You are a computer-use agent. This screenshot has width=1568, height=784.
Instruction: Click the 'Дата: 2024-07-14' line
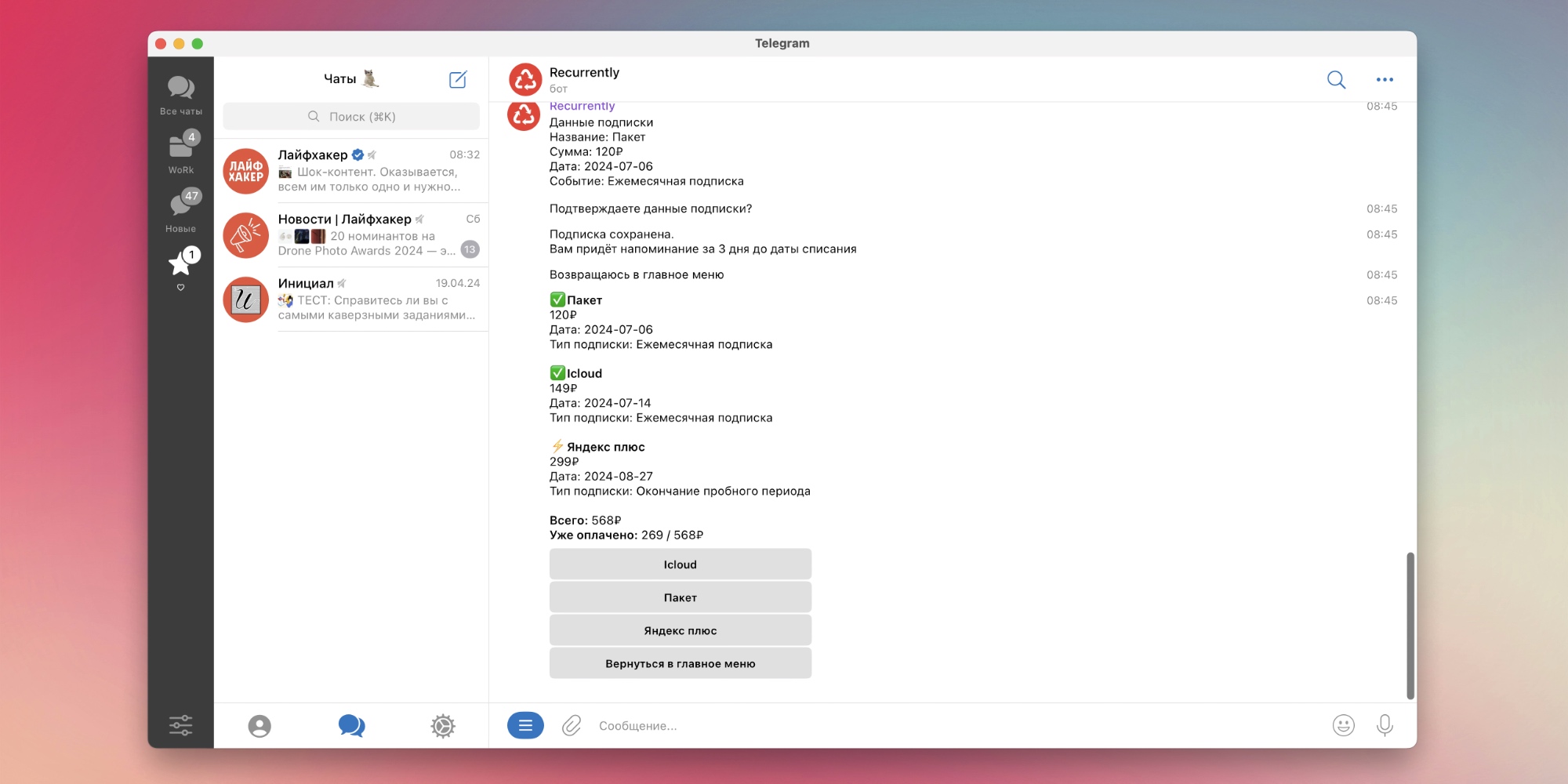601,403
